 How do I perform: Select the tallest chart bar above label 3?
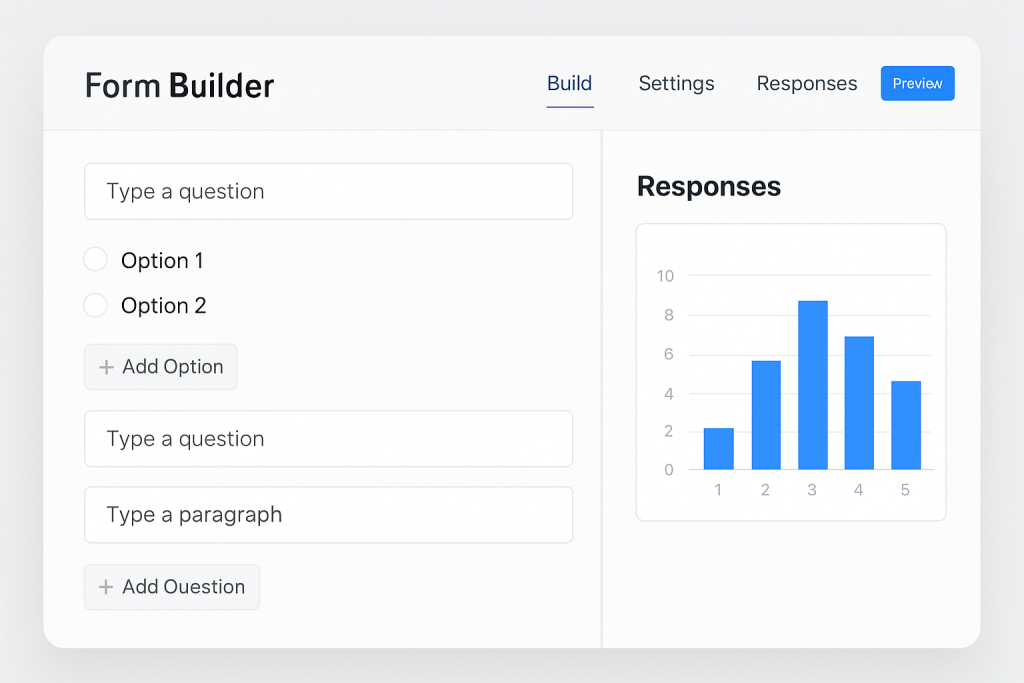pos(812,385)
